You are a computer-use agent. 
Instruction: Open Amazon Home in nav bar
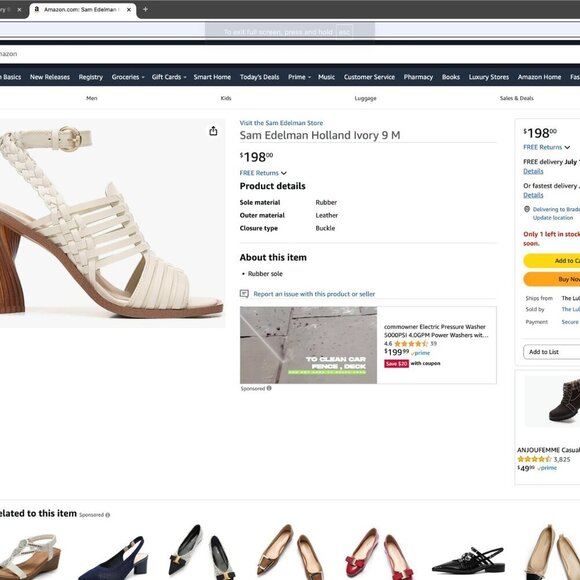(539, 77)
